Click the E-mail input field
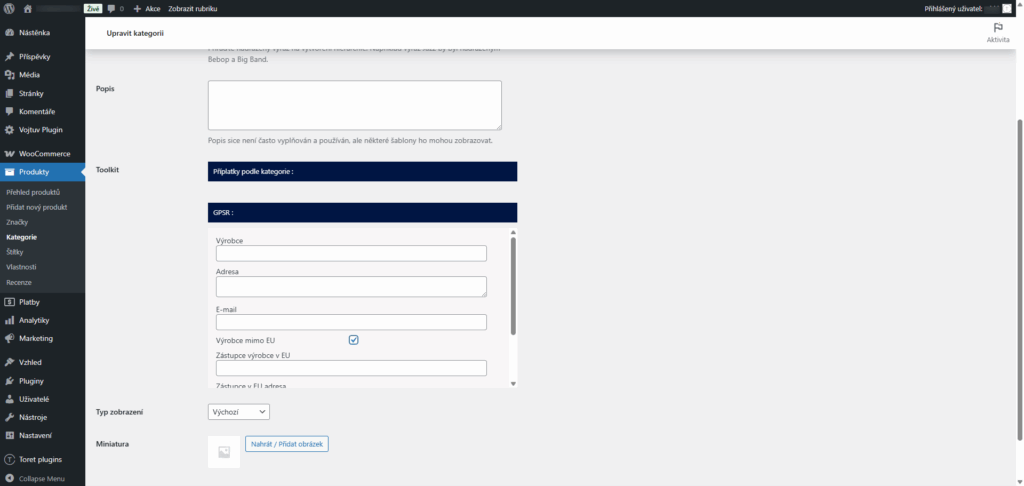This screenshot has height=486, width=1024. [x=351, y=322]
